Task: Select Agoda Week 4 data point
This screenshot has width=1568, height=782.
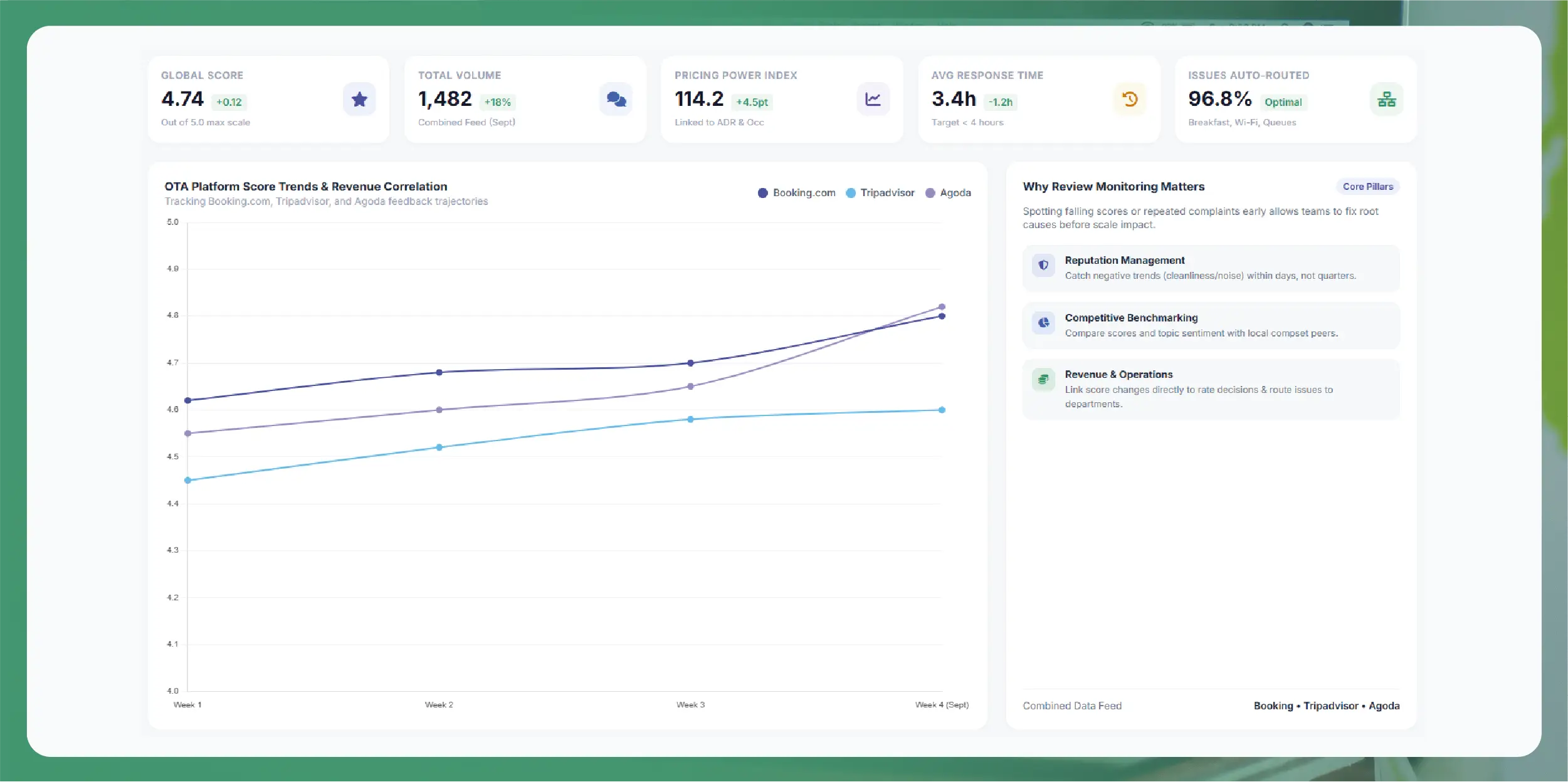Action: [942, 307]
